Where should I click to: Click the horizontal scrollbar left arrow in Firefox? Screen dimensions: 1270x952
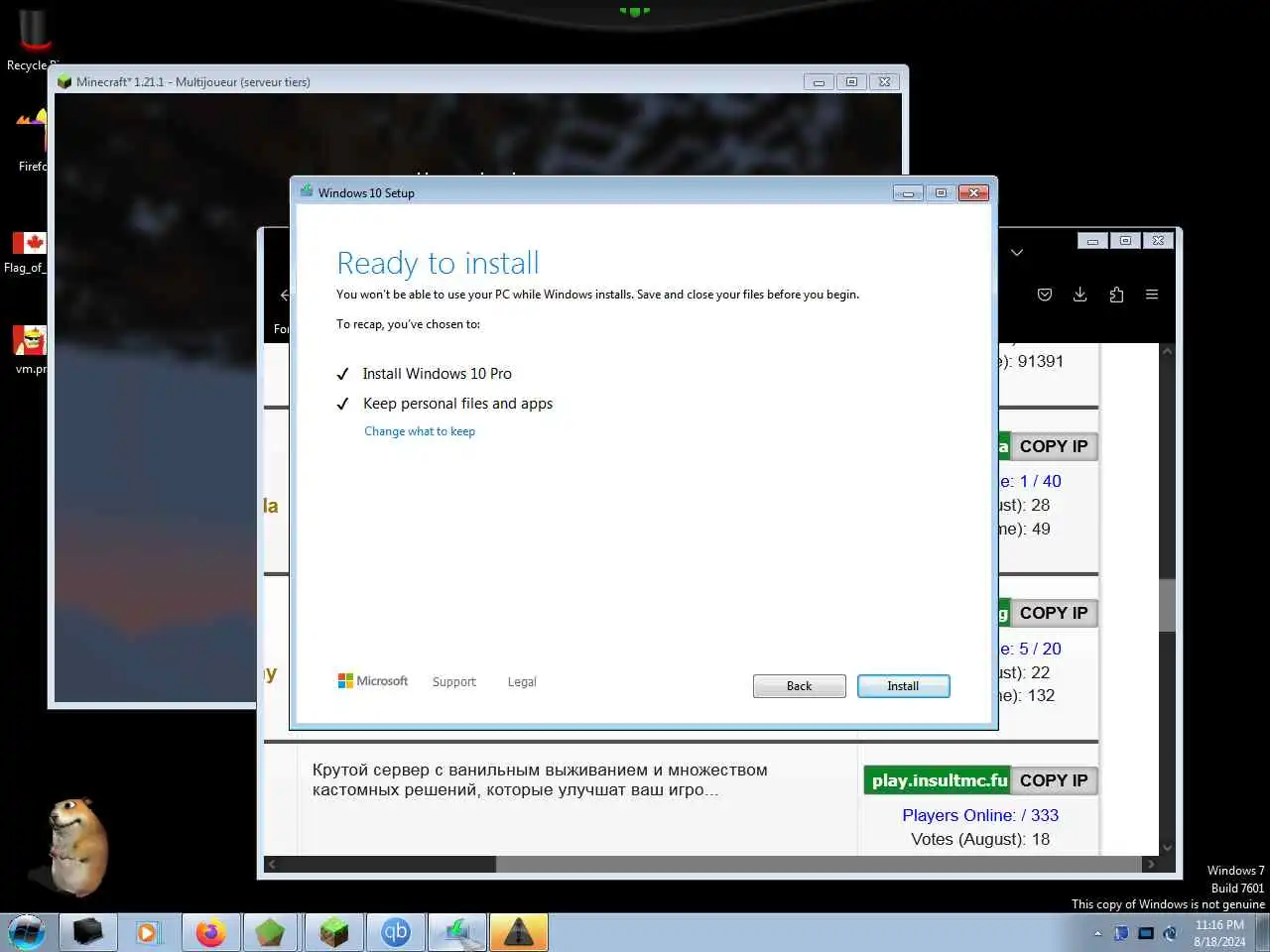pyautogui.click(x=272, y=864)
